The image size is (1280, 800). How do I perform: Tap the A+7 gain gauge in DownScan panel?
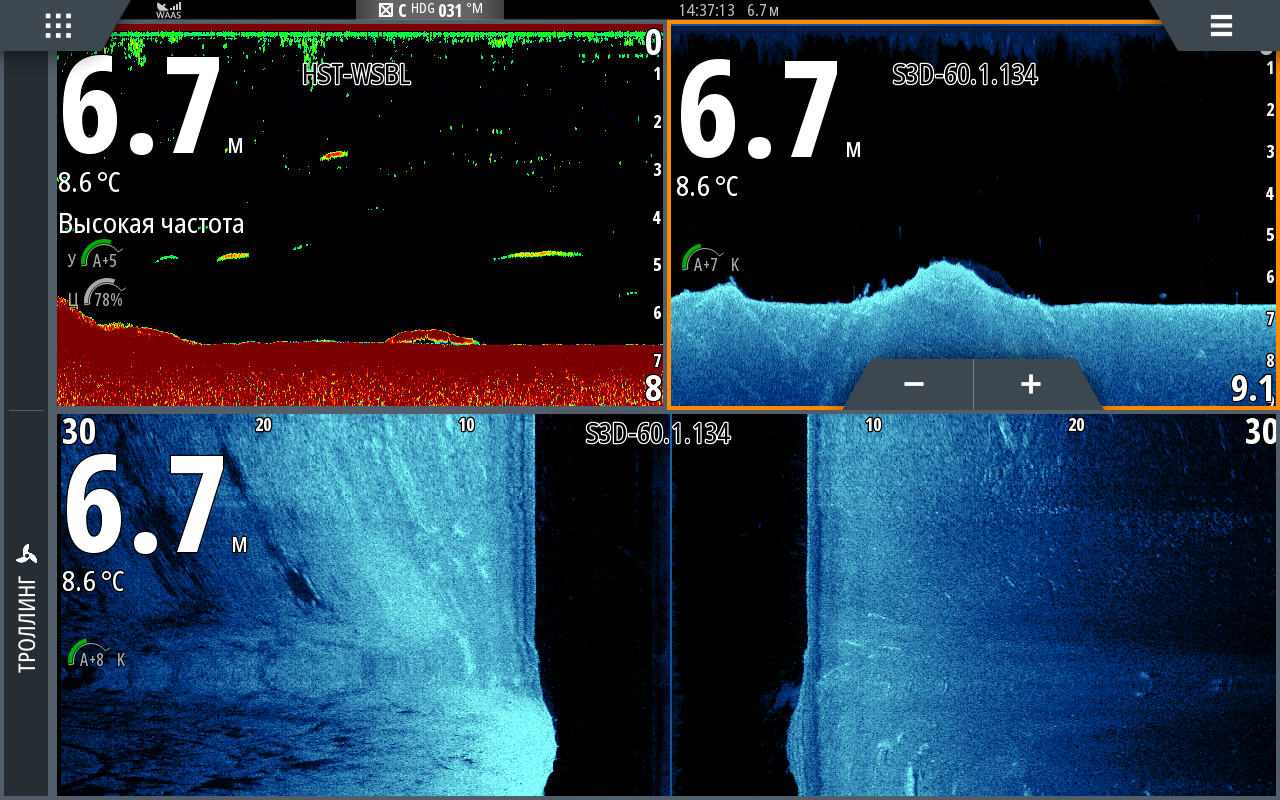pyautogui.click(x=703, y=262)
